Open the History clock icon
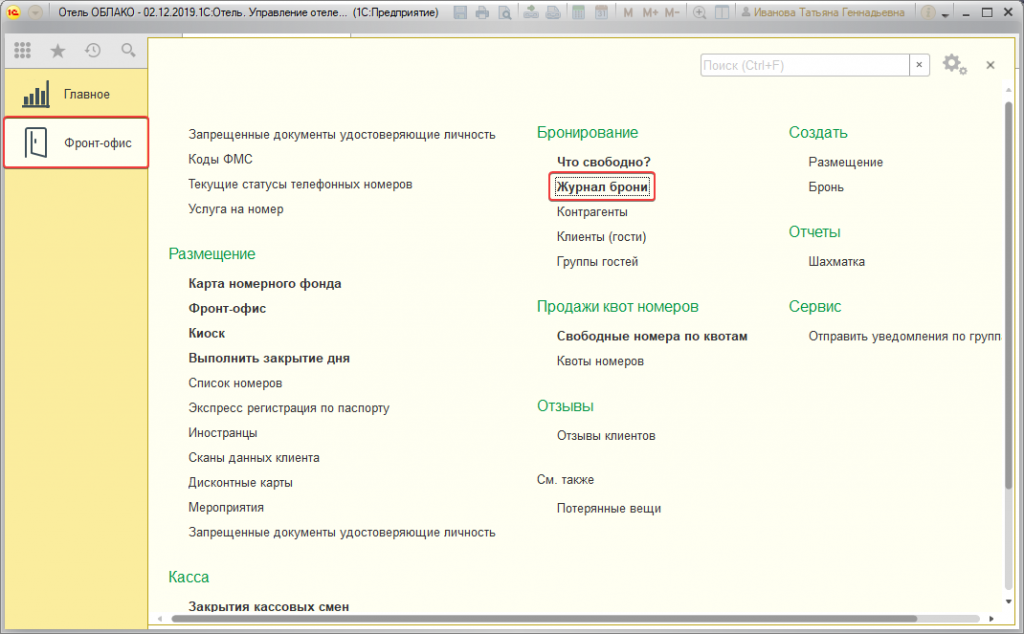 pos(93,50)
